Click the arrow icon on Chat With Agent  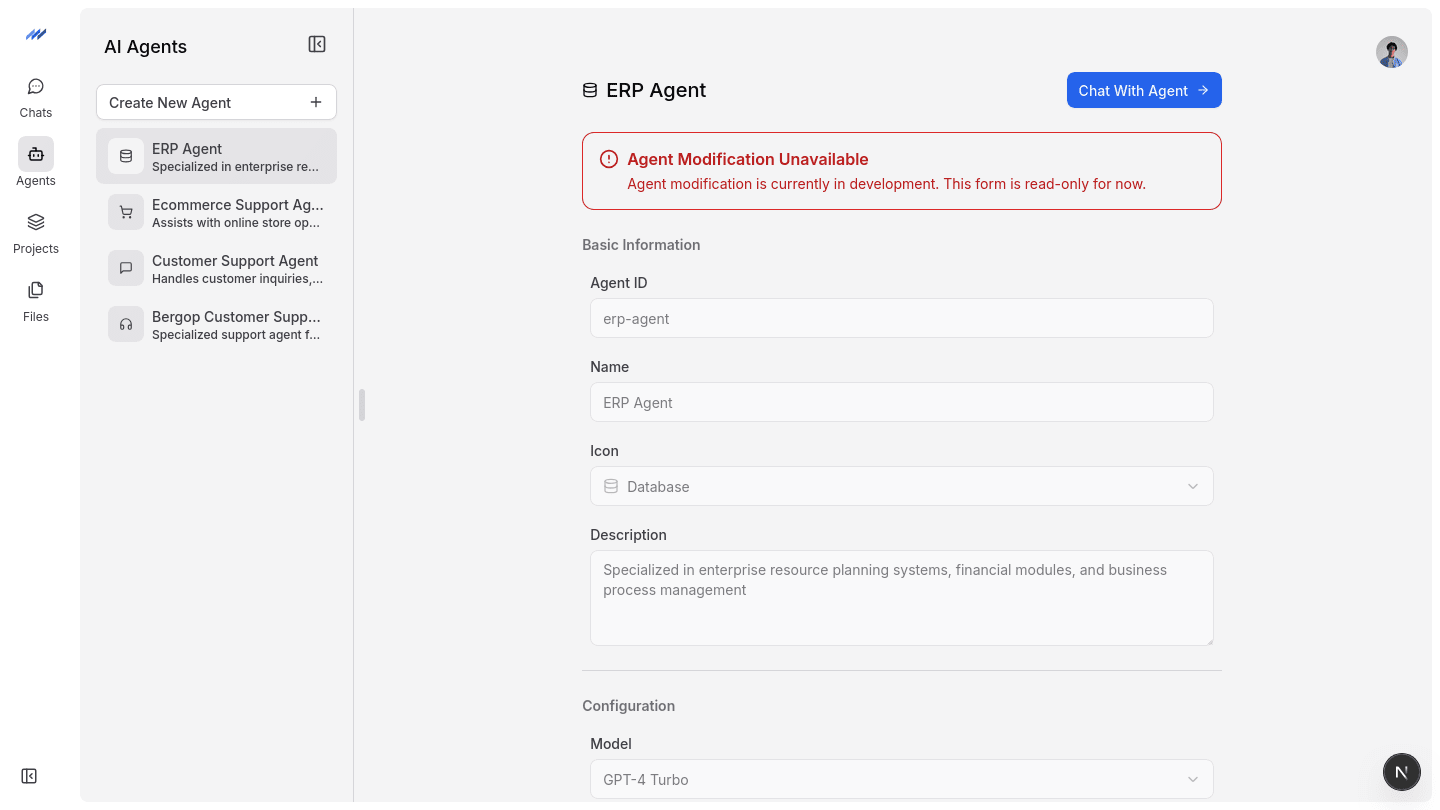click(x=1203, y=90)
